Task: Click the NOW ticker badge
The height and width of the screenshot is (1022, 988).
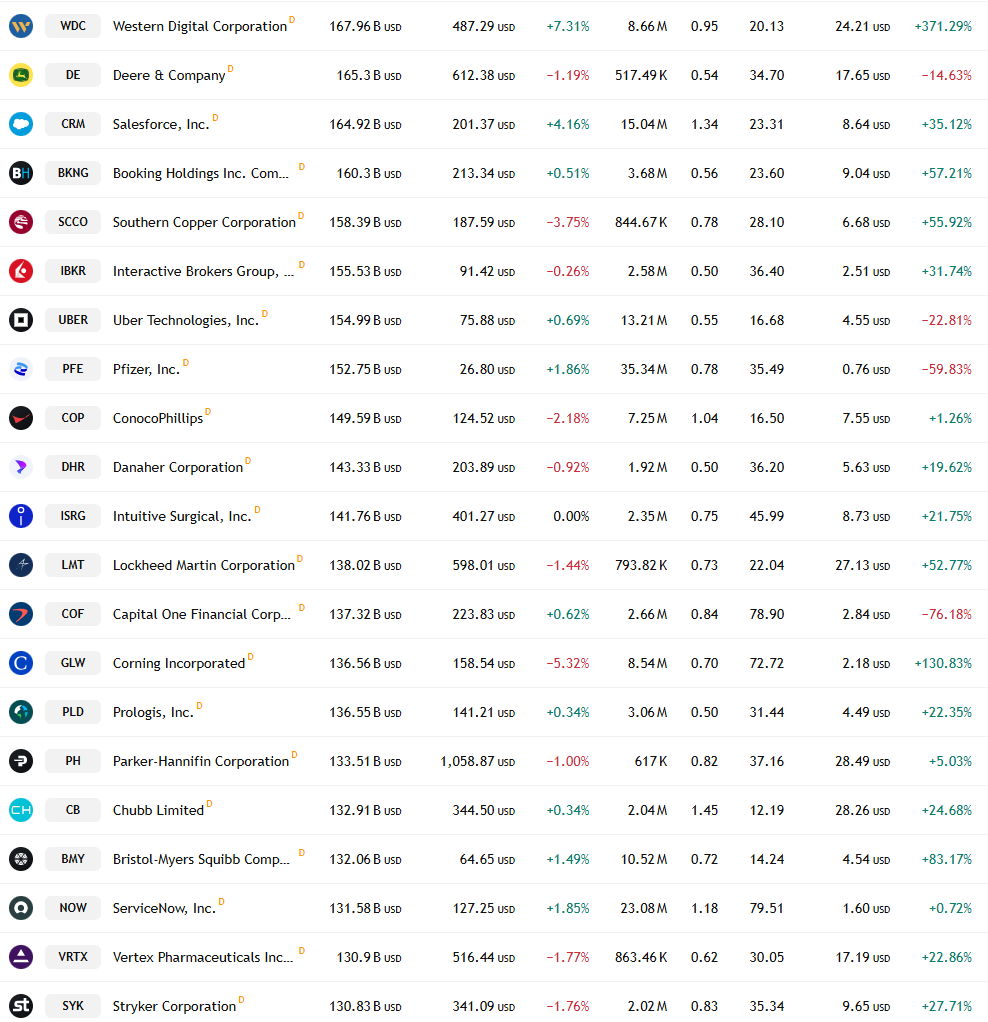Action: [73, 908]
